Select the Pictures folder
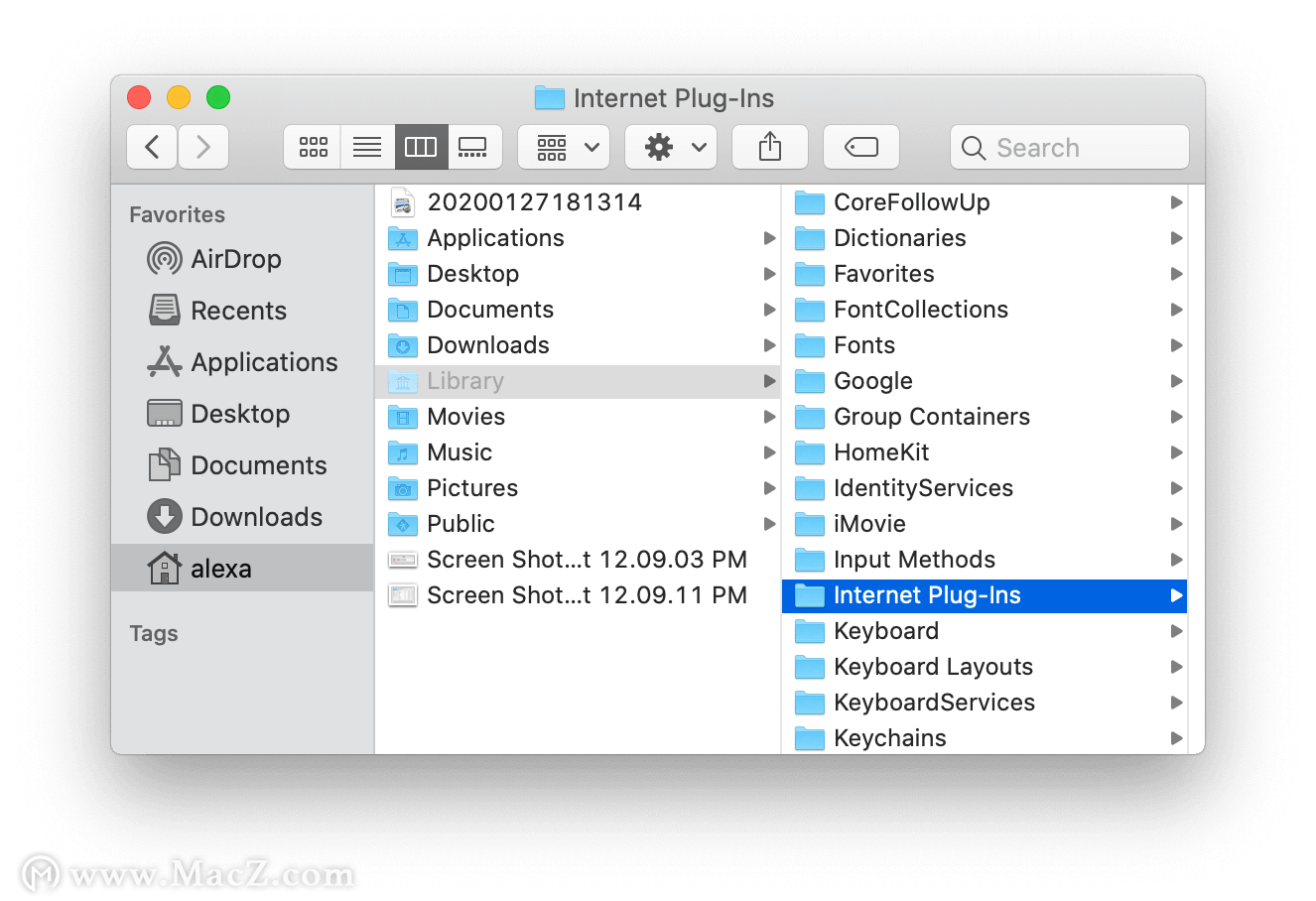Screen dimensions: 1316x901 (578, 488)
